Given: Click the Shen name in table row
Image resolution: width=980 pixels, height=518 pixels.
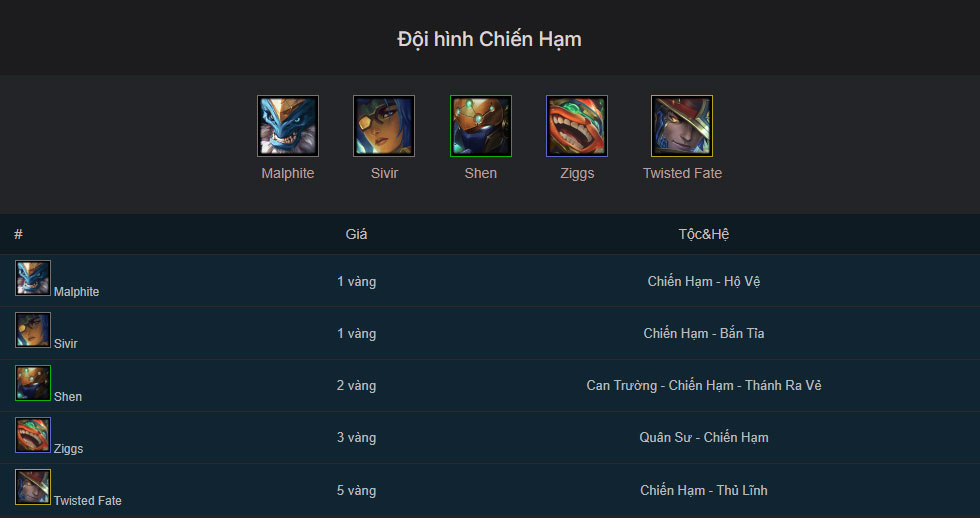Looking at the screenshot, I should point(68,397).
